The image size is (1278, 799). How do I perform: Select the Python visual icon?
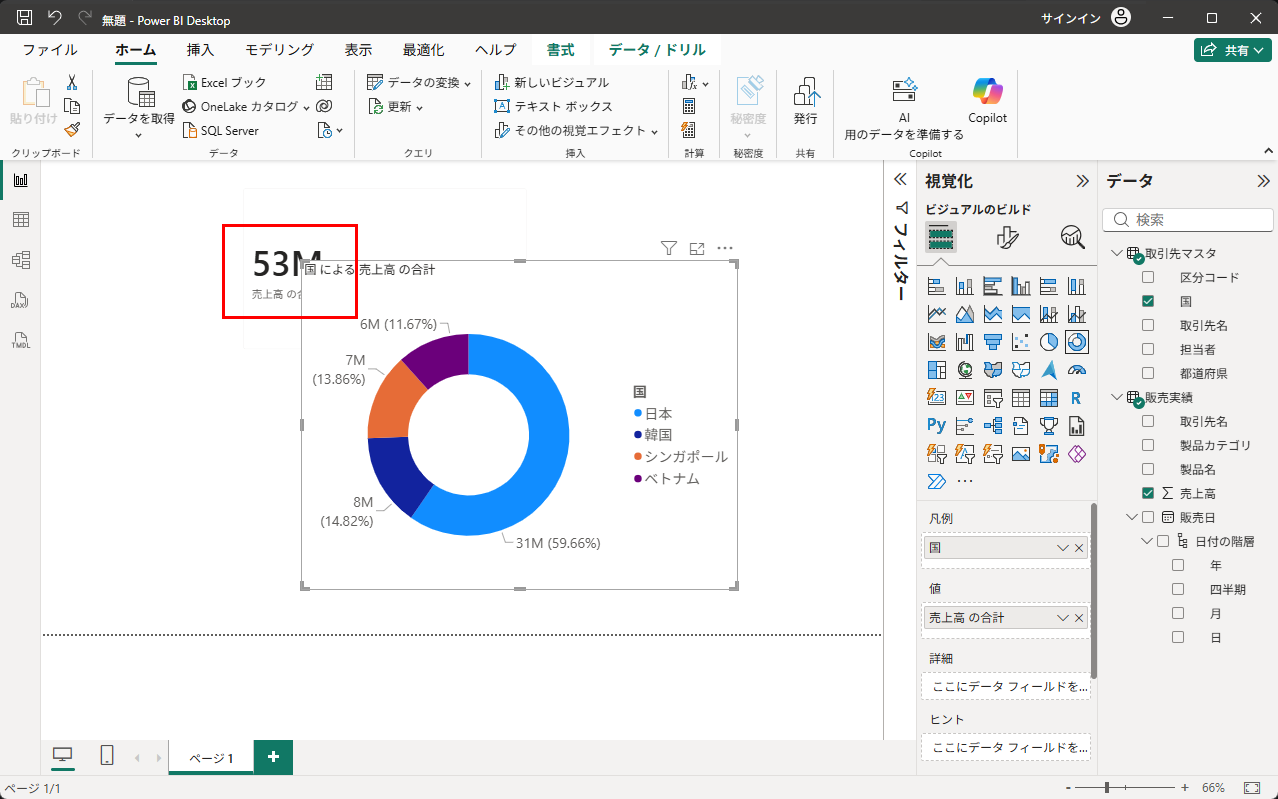937,425
